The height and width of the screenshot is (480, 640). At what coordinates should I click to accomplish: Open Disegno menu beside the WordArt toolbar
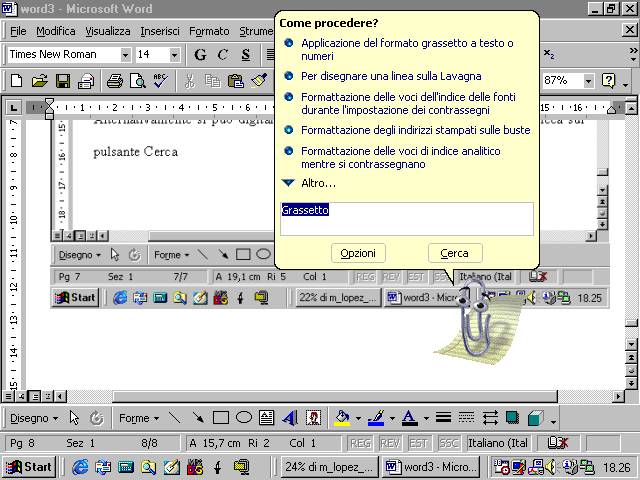(34, 418)
